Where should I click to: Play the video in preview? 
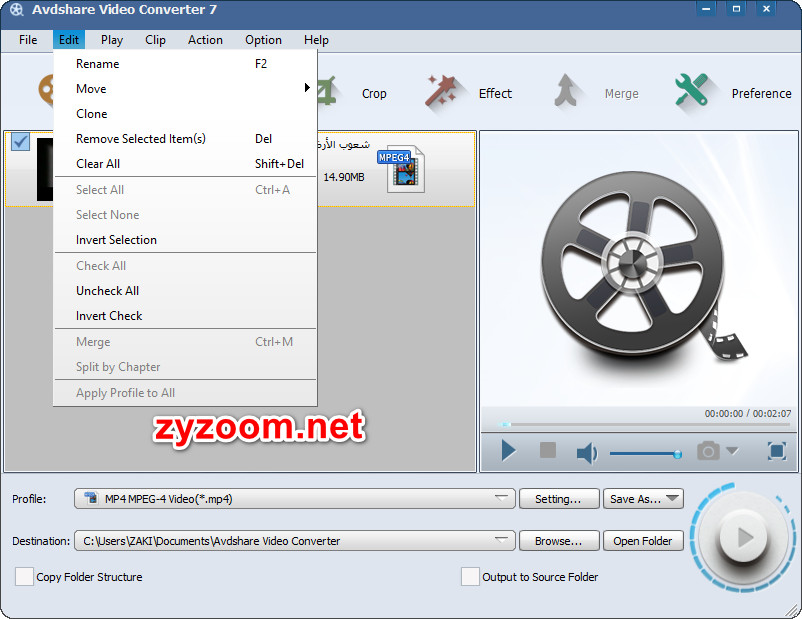(x=508, y=451)
